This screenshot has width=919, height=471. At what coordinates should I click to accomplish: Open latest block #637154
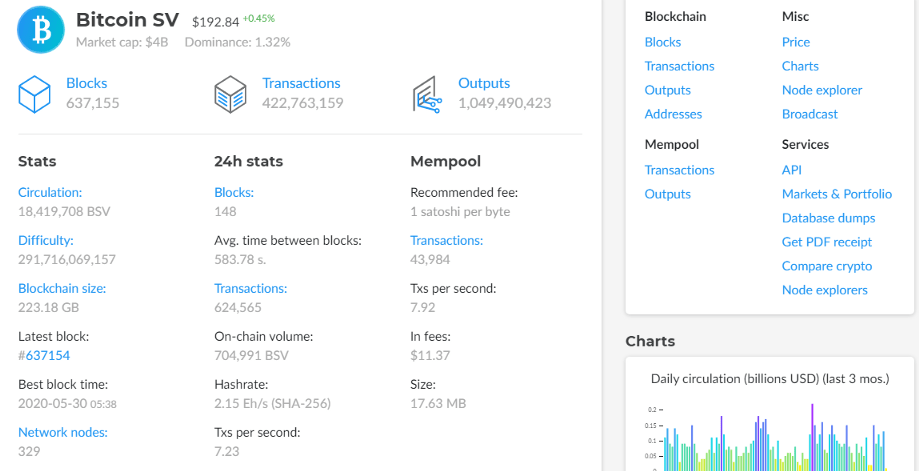[47, 355]
